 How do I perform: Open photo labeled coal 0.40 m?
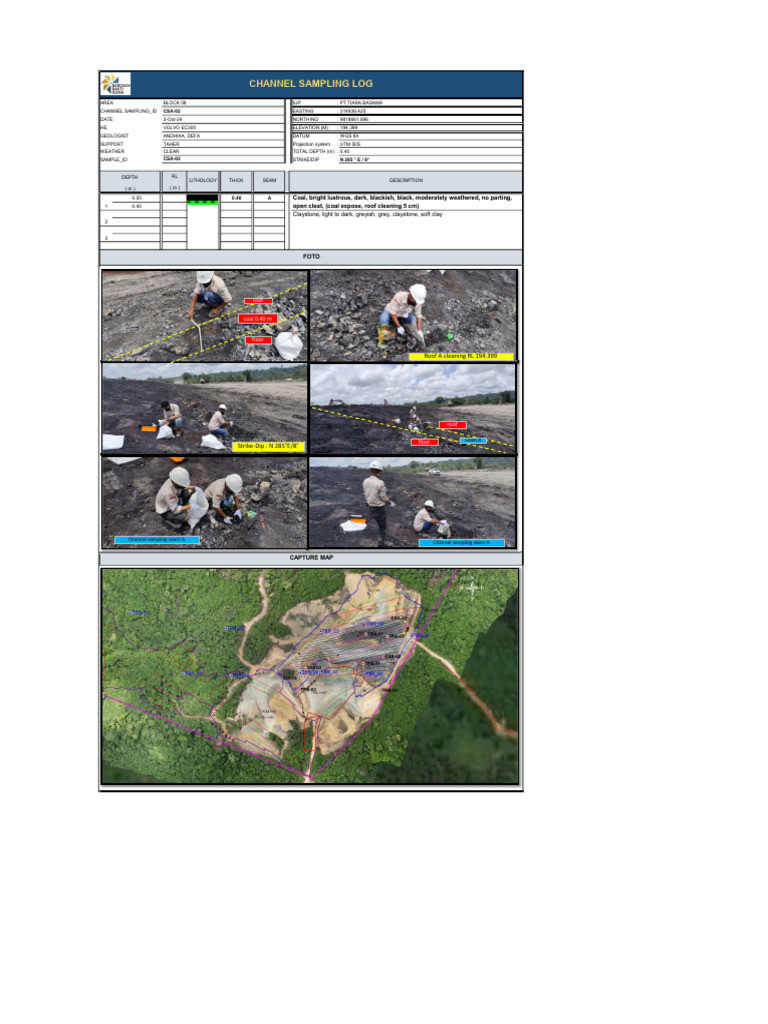[204, 316]
